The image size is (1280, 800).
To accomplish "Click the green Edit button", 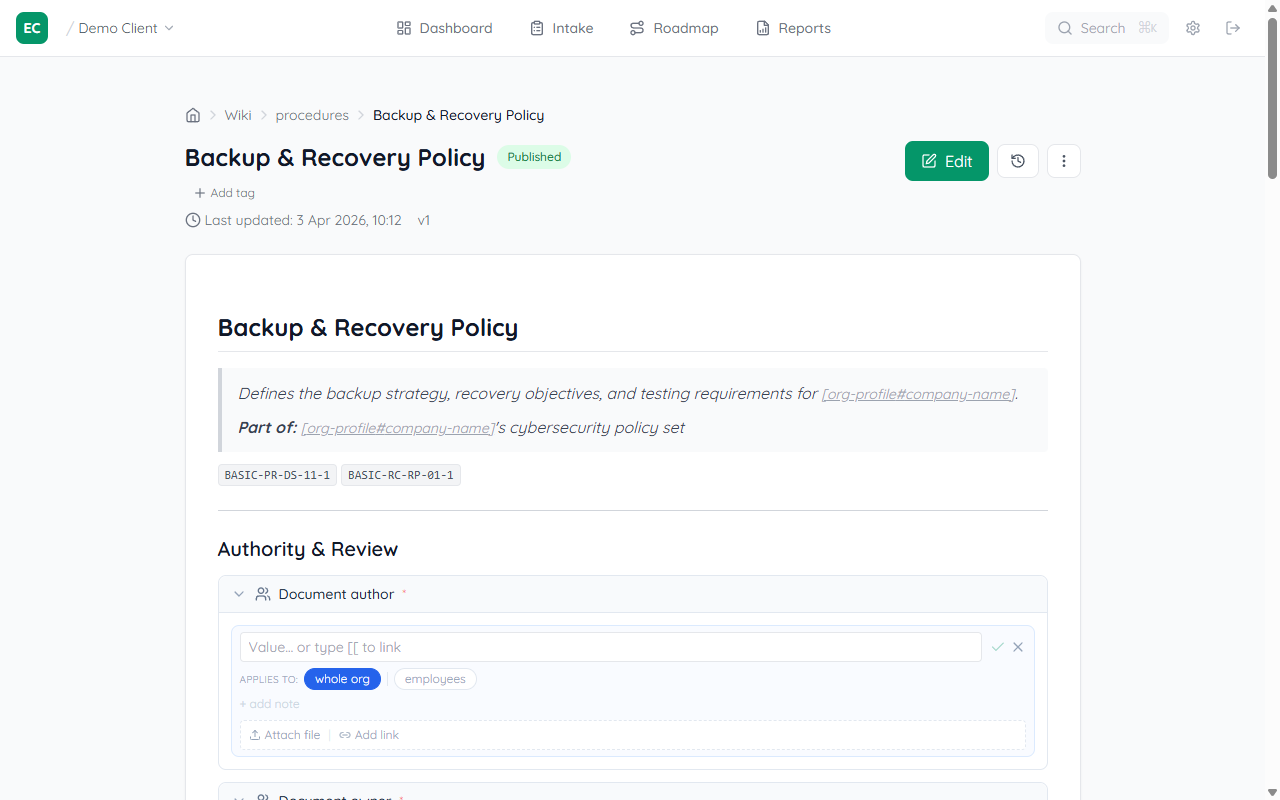I will pos(946,161).
